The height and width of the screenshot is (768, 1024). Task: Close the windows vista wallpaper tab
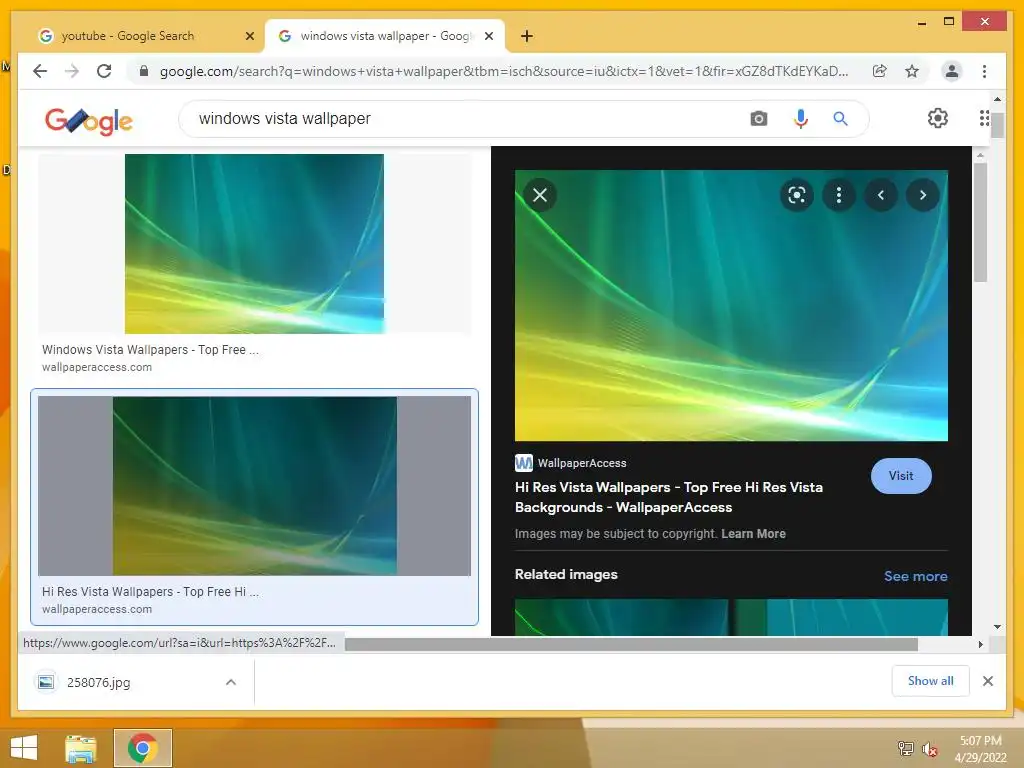click(x=488, y=36)
